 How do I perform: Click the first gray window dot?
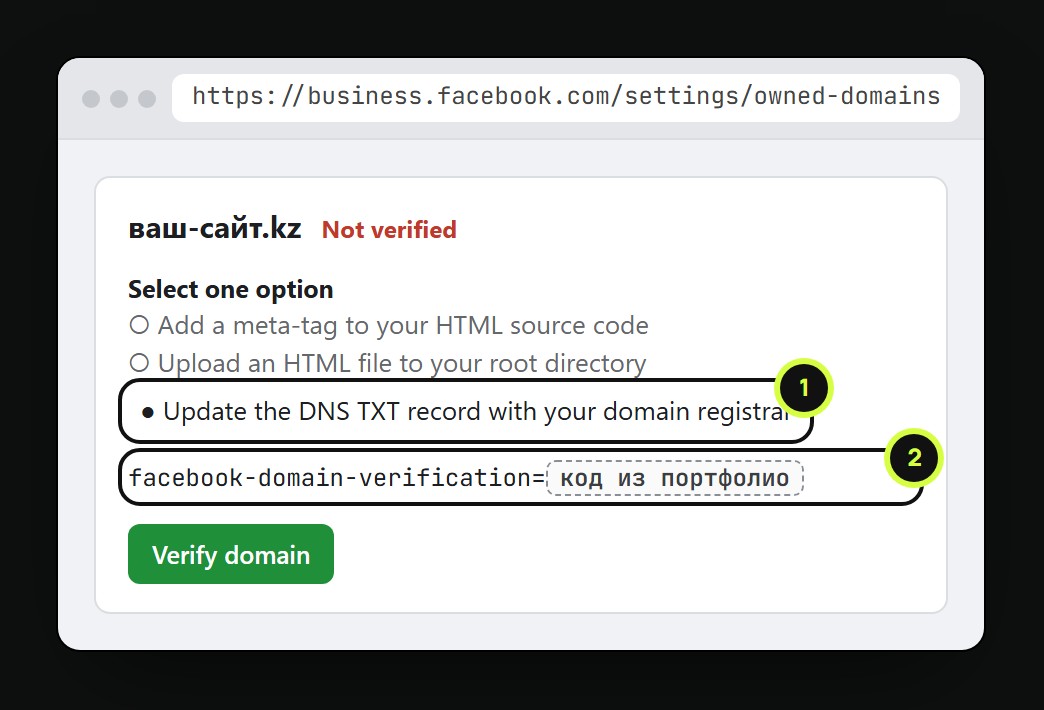pos(91,99)
